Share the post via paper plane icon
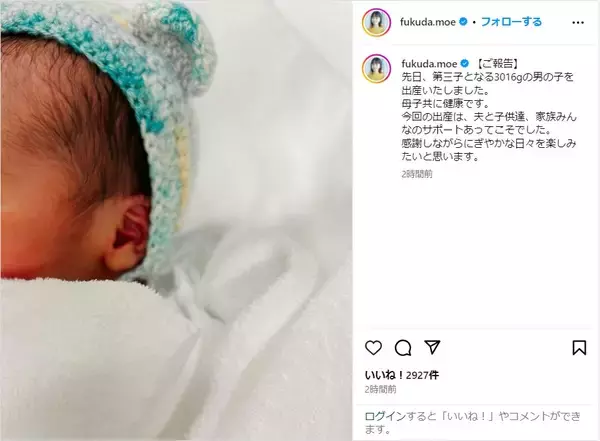Image resolution: width=600 pixels, height=441 pixels. (x=432, y=347)
